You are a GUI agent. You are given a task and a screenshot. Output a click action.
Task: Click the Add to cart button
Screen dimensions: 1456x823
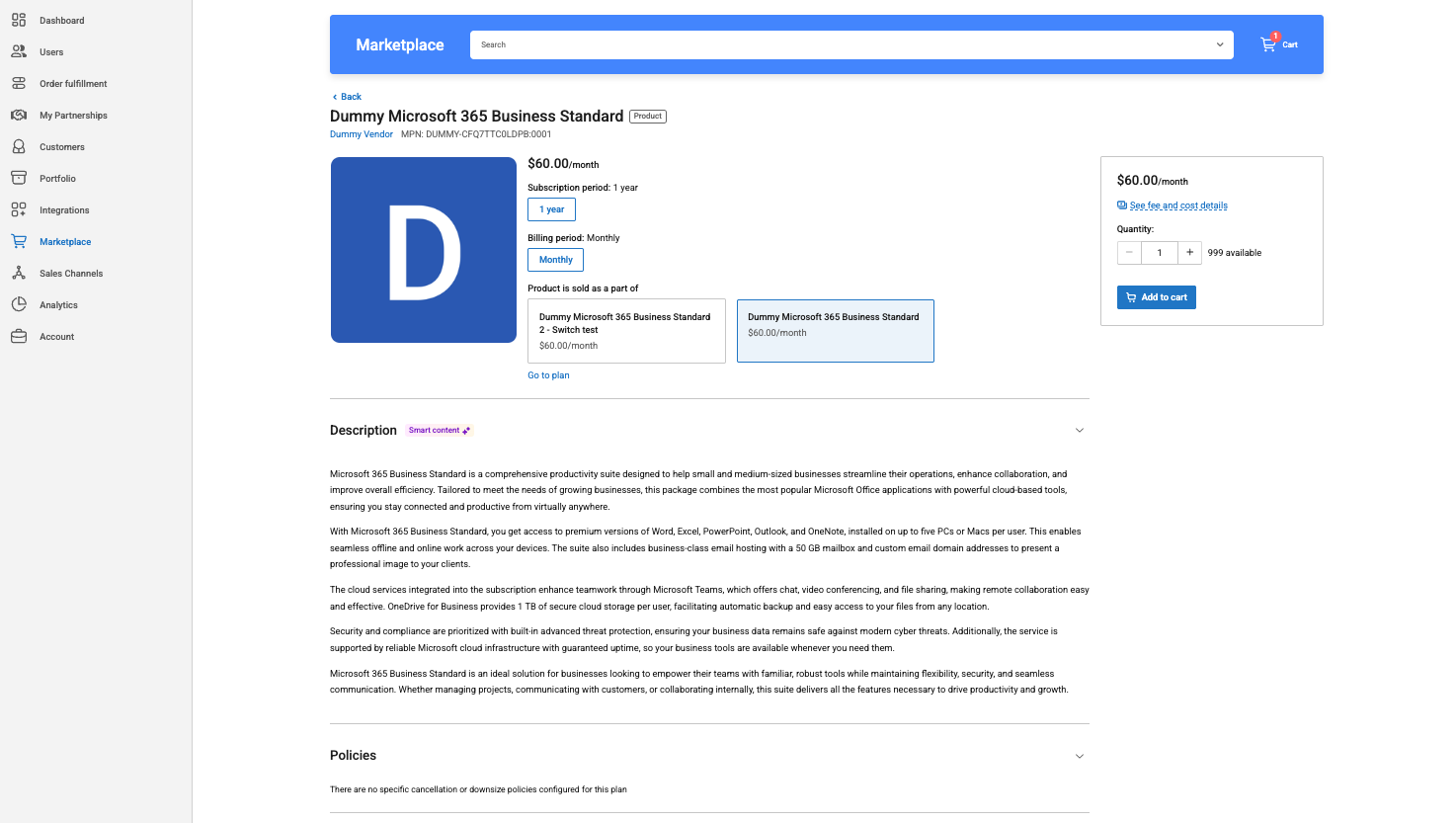tap(1157, 297)
